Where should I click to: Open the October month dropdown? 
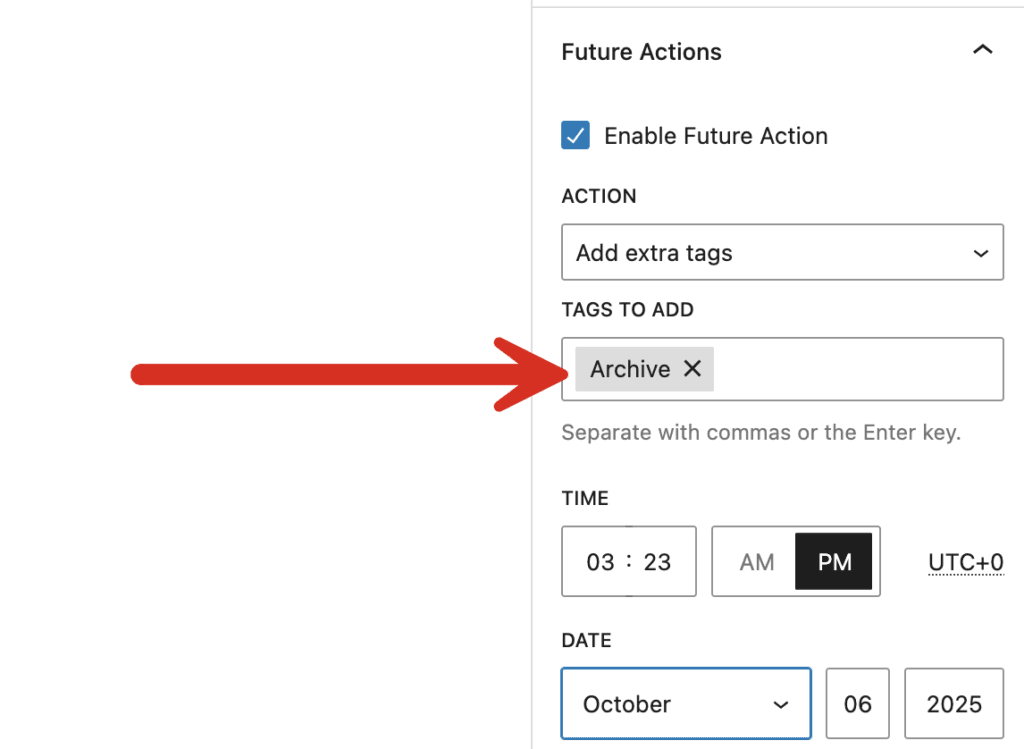(685, 703)
